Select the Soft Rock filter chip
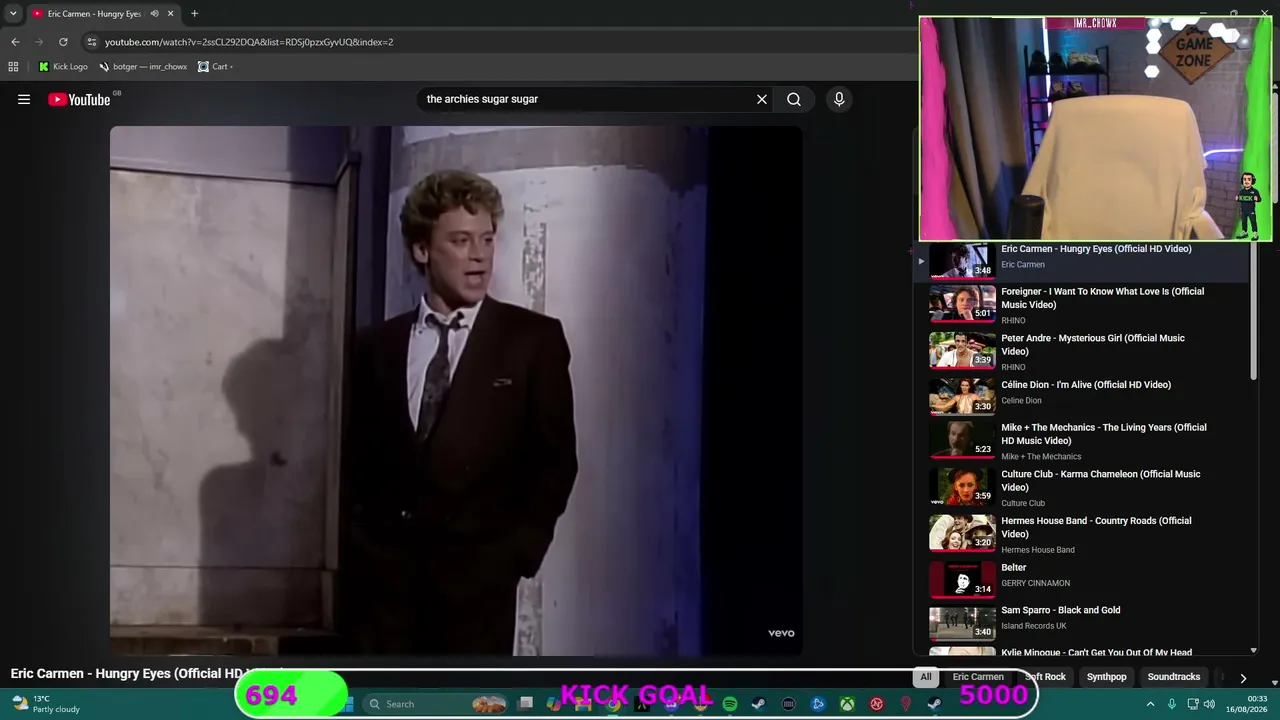Image resolution: width=1280 pixels, height=720 pixels. pos(1045,677)
